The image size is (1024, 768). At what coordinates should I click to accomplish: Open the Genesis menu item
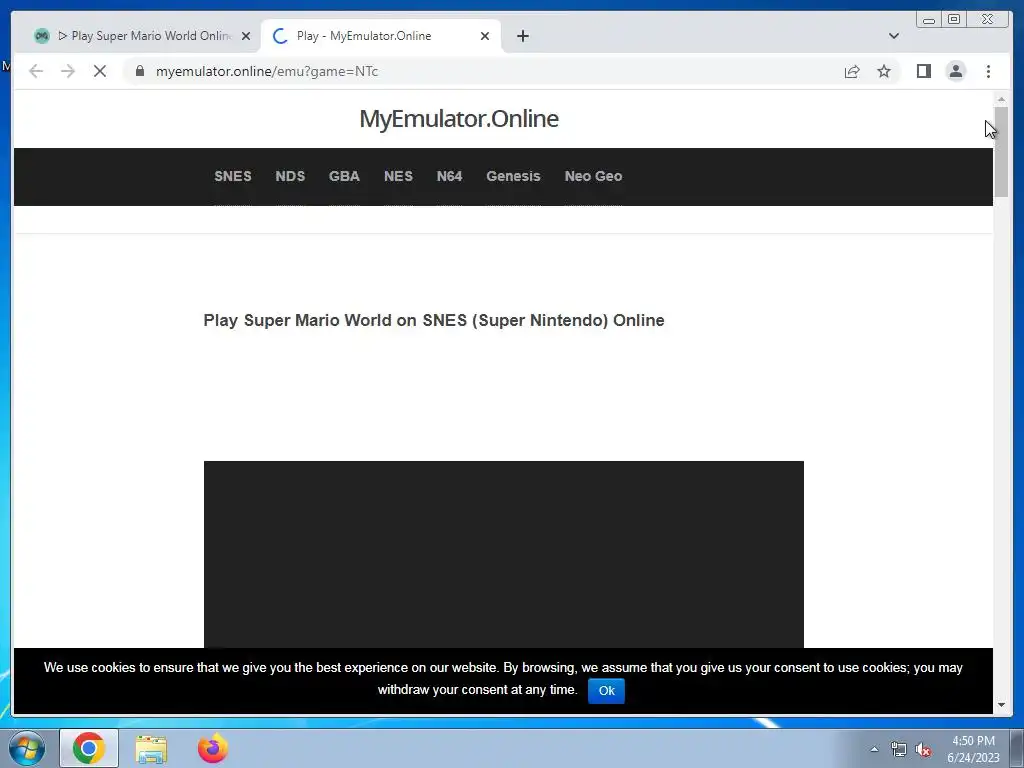(x=513, y=176)
